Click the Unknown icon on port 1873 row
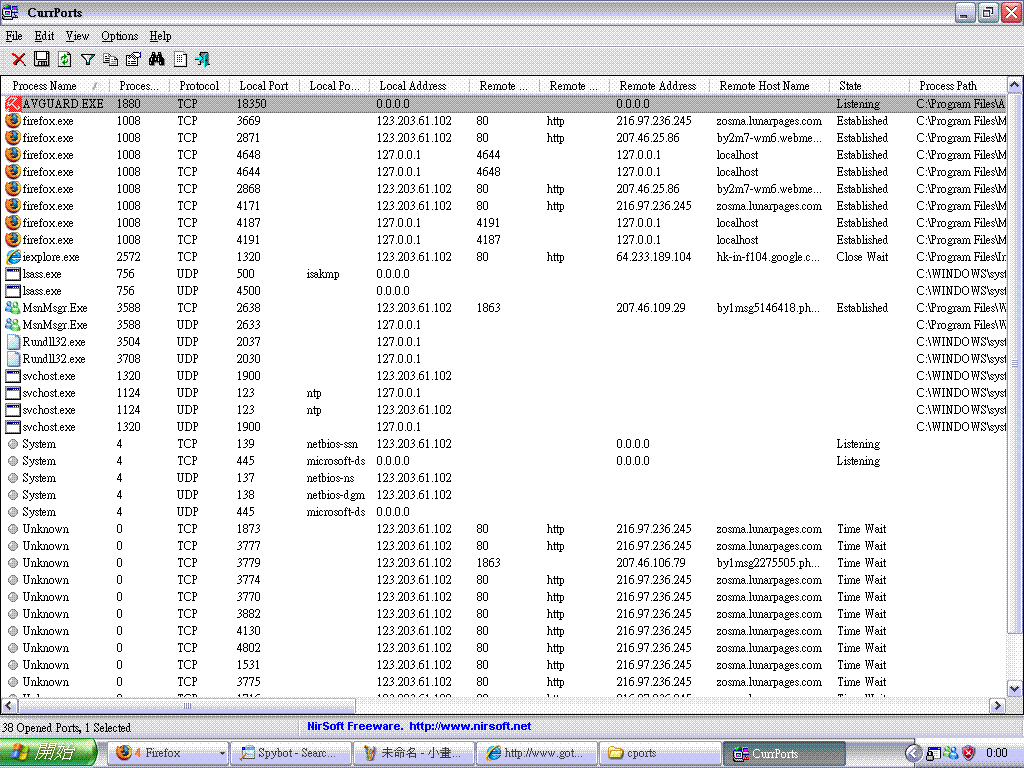The height and width of the screenshot is (768, 1024). [x=12, y=529]
